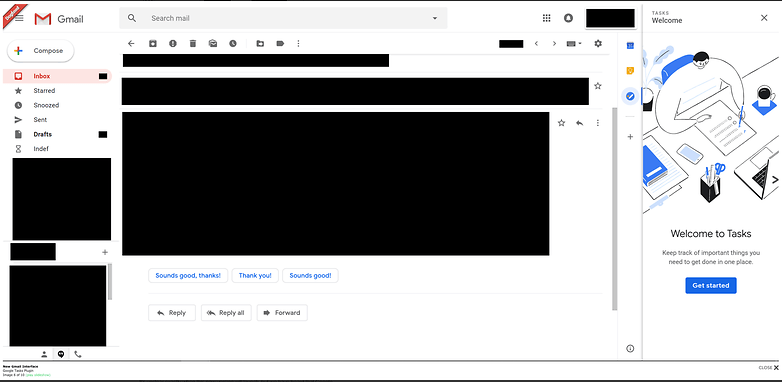Open the Google apps grid
Viewport: 782px width, 382px height.
546,18
